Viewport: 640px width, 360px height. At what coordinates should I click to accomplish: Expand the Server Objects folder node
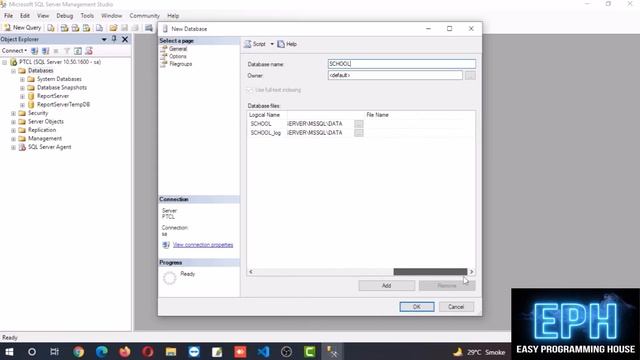click(x=13, y=122)
